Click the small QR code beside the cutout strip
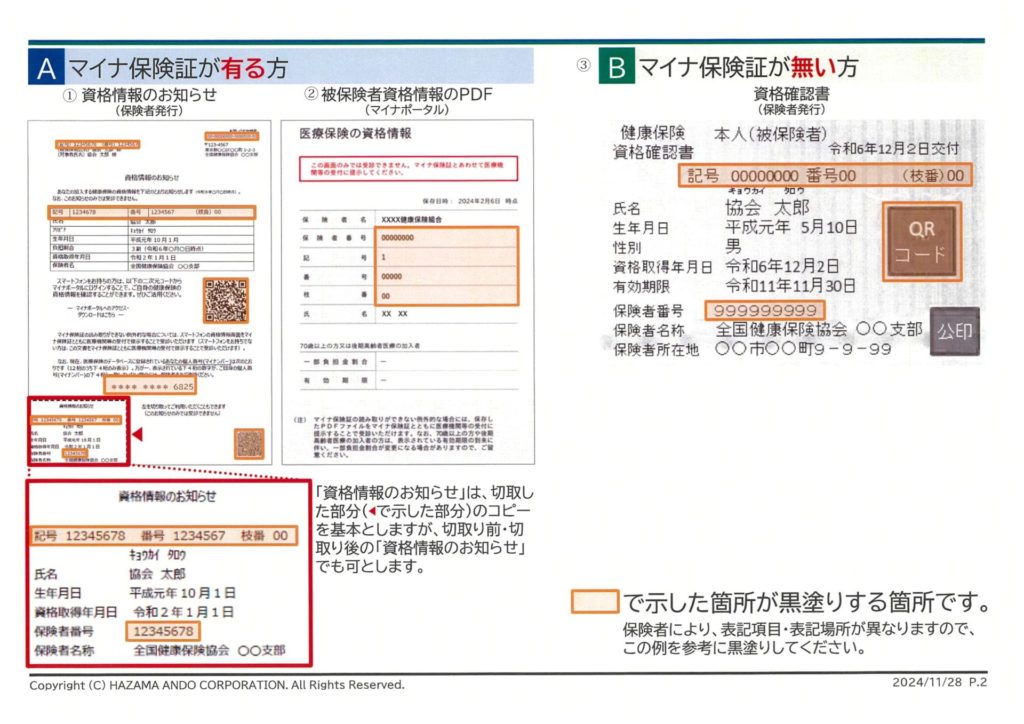Screen dimensions: 1024x724 (x=249, y=443)
